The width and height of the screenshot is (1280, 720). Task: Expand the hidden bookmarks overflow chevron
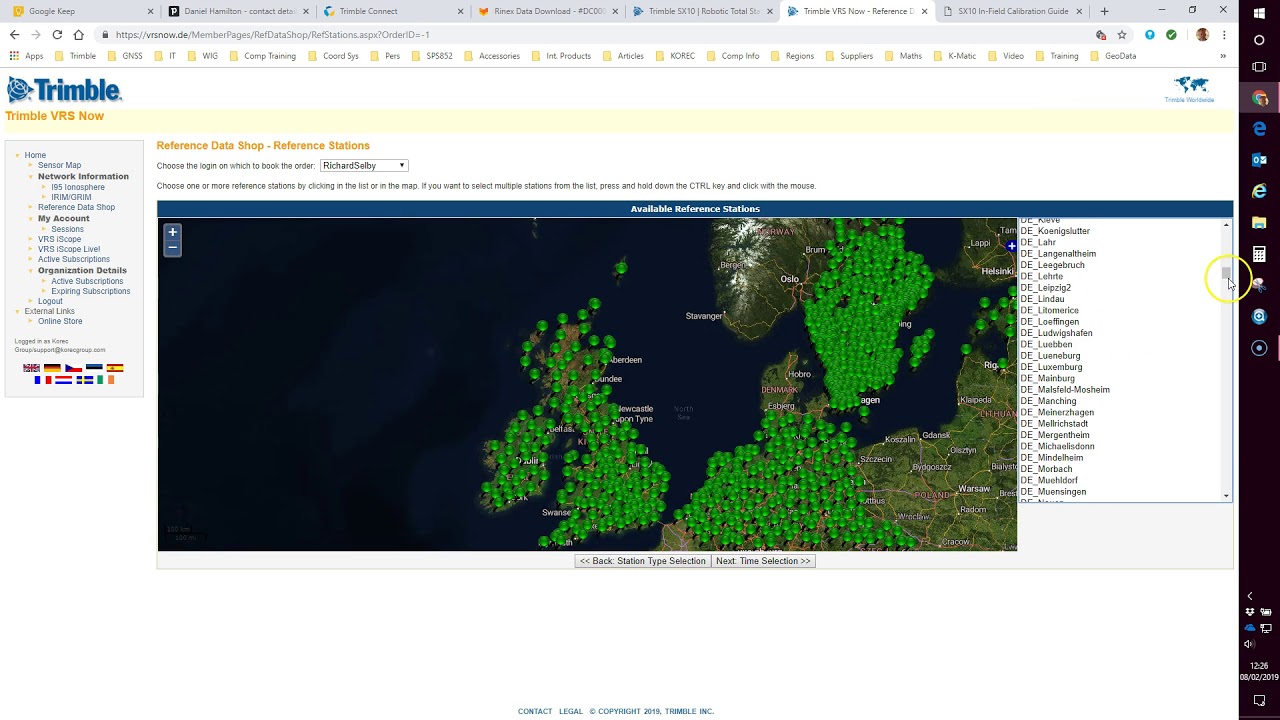pyautogui.click(x=1223, y=56)
